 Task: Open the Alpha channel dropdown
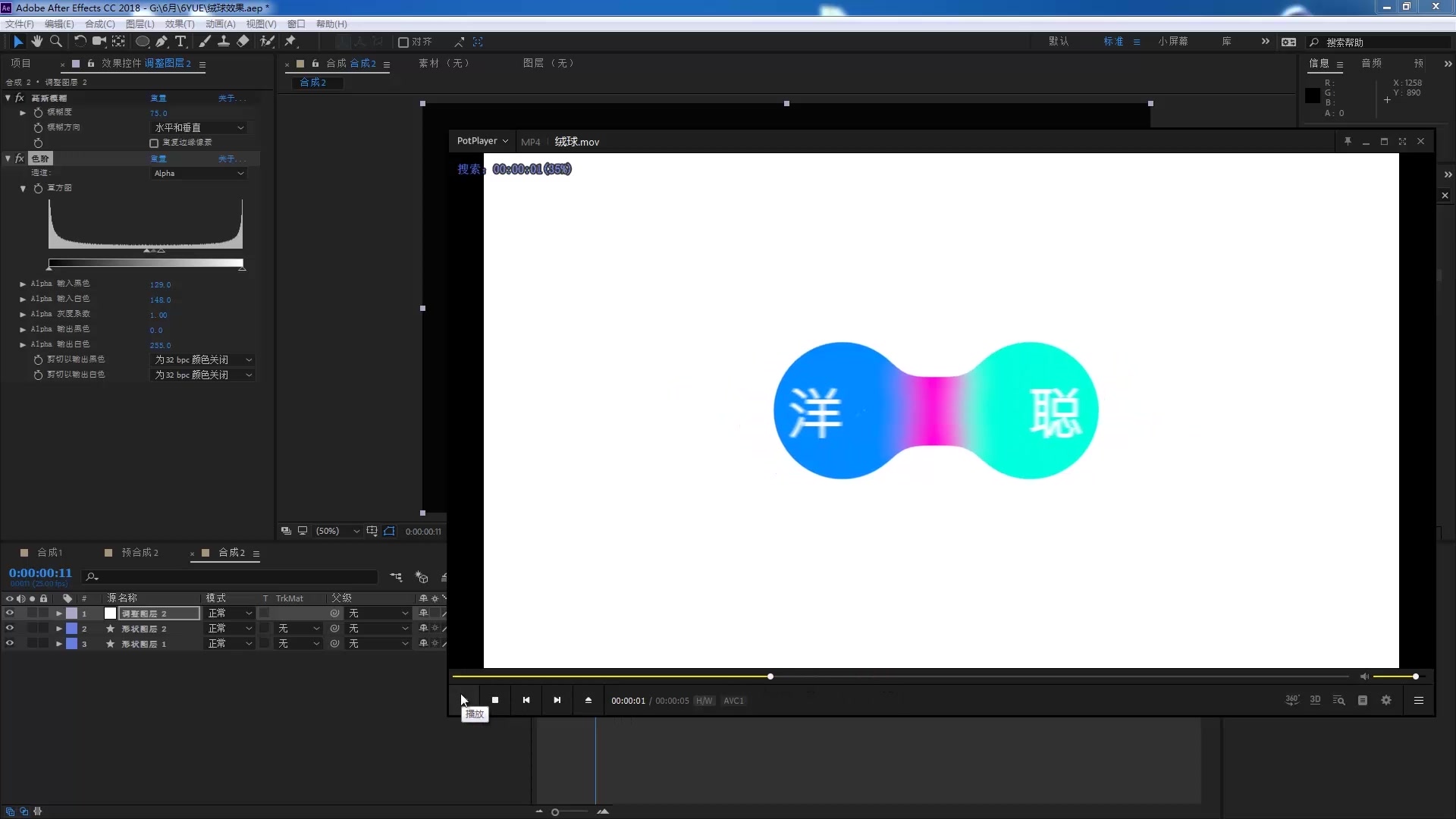tap(199, 173)
